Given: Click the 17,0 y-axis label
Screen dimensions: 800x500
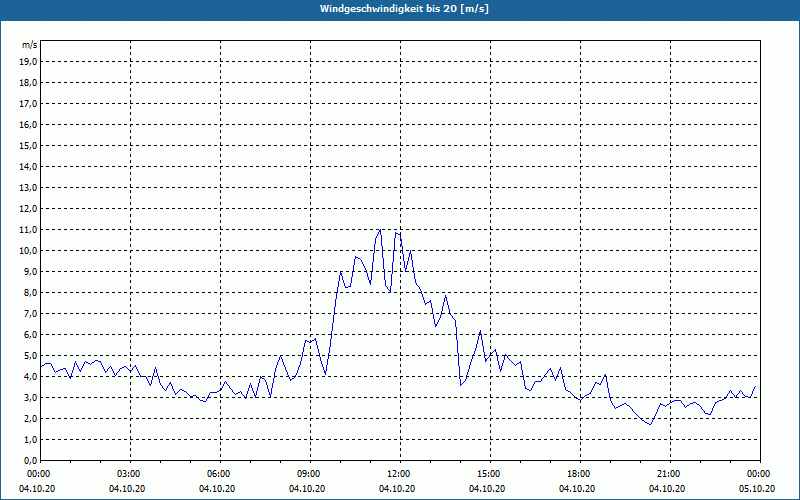Looking at the screenshot, I should click(28, 104).
